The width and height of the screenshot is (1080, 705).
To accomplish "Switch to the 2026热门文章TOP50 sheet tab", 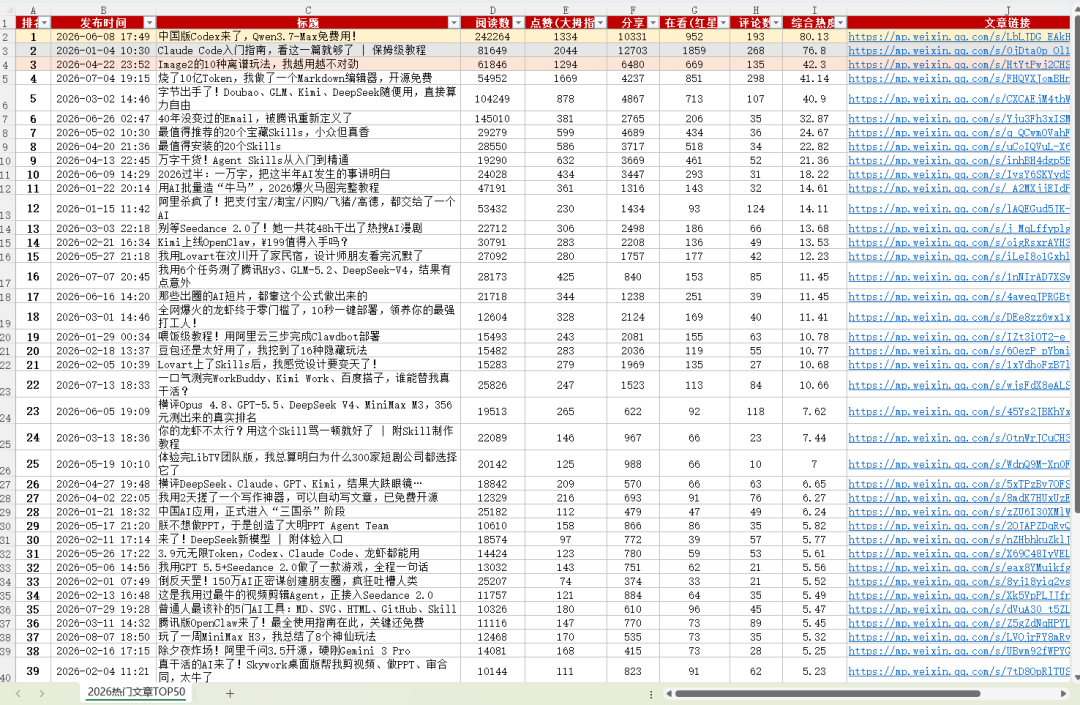I will point(136,692).
